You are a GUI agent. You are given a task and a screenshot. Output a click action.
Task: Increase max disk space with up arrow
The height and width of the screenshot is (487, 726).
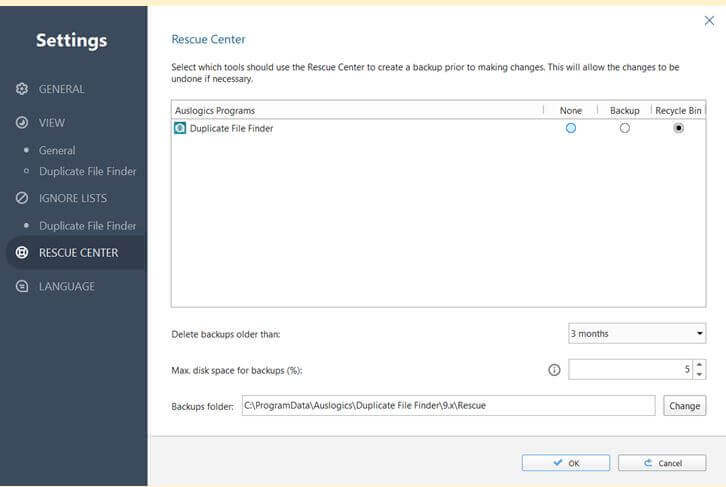pyautogui.click(x=699, y=365)
